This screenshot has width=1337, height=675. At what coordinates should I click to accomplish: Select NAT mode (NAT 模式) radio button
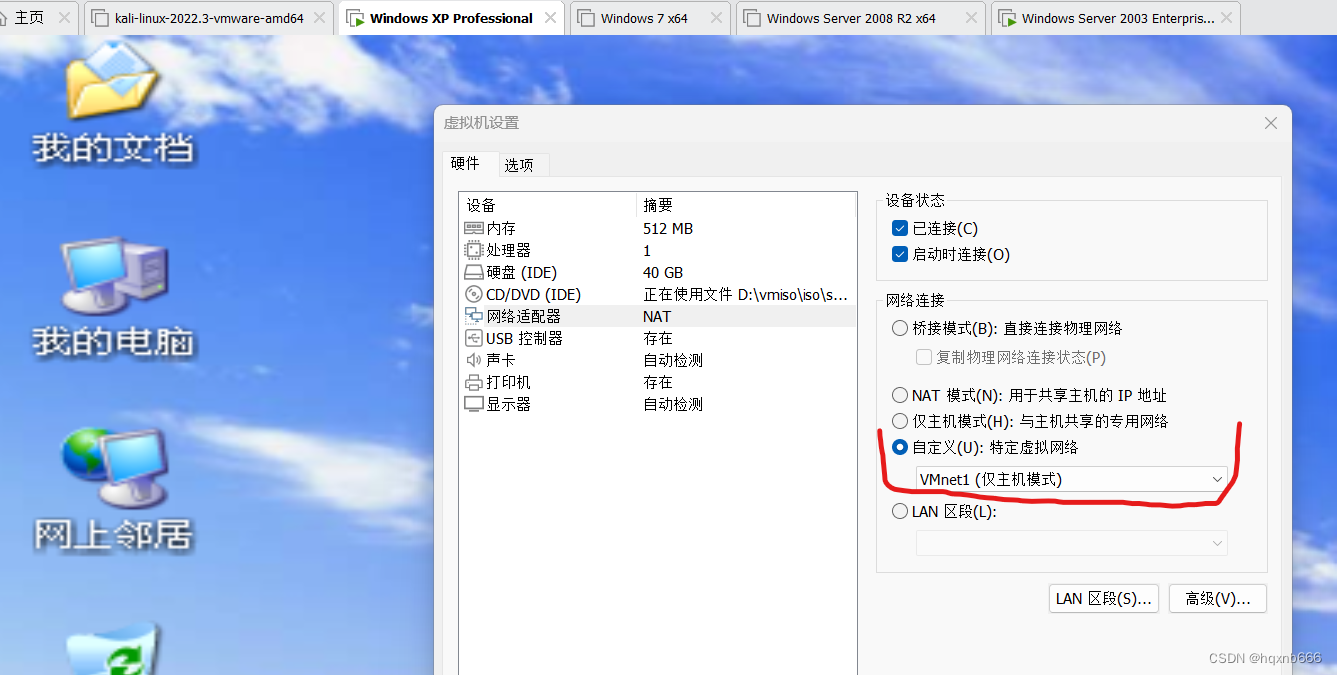point(900,395)
